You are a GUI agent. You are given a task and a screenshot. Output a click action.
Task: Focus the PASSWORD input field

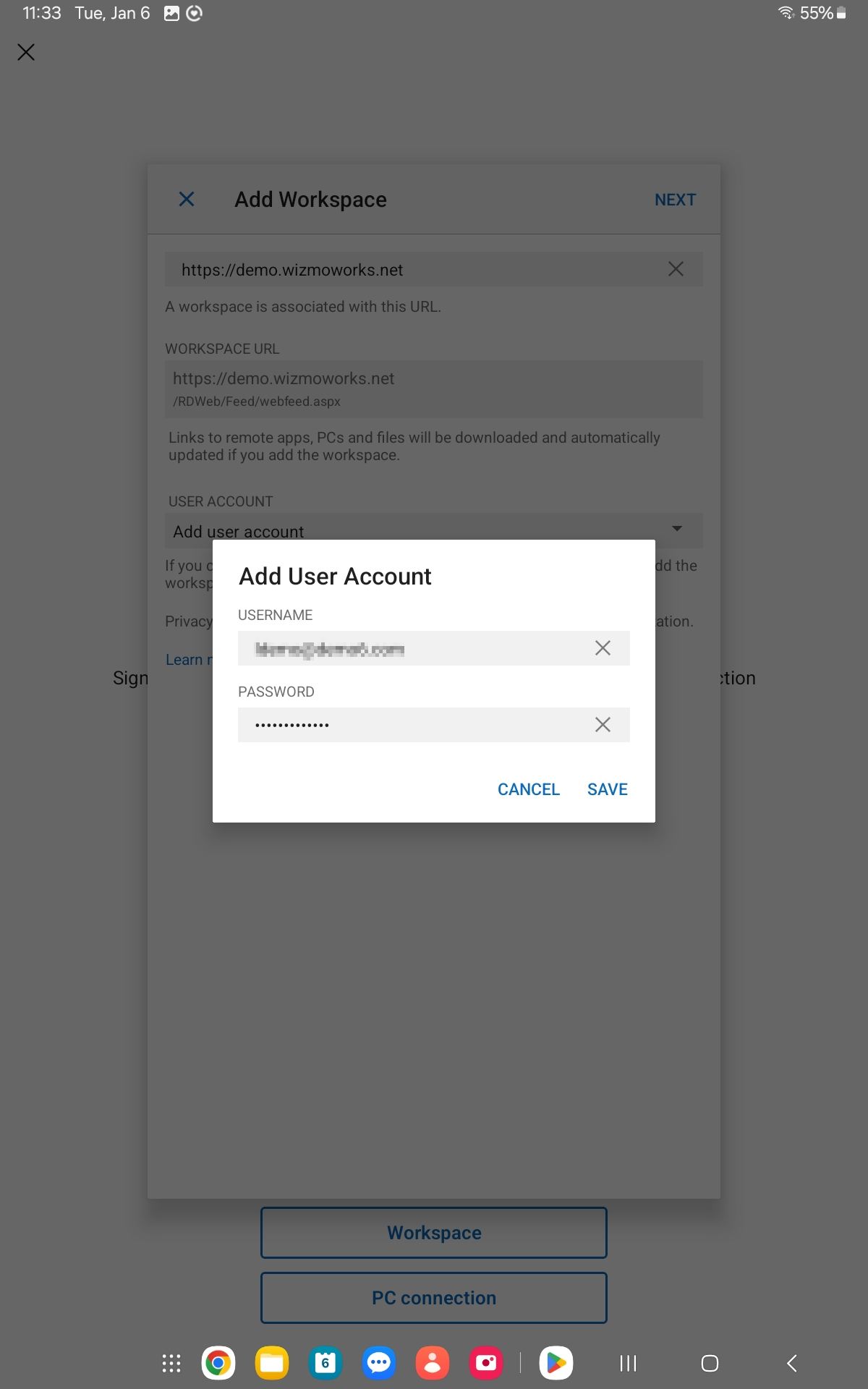point(434,725)
